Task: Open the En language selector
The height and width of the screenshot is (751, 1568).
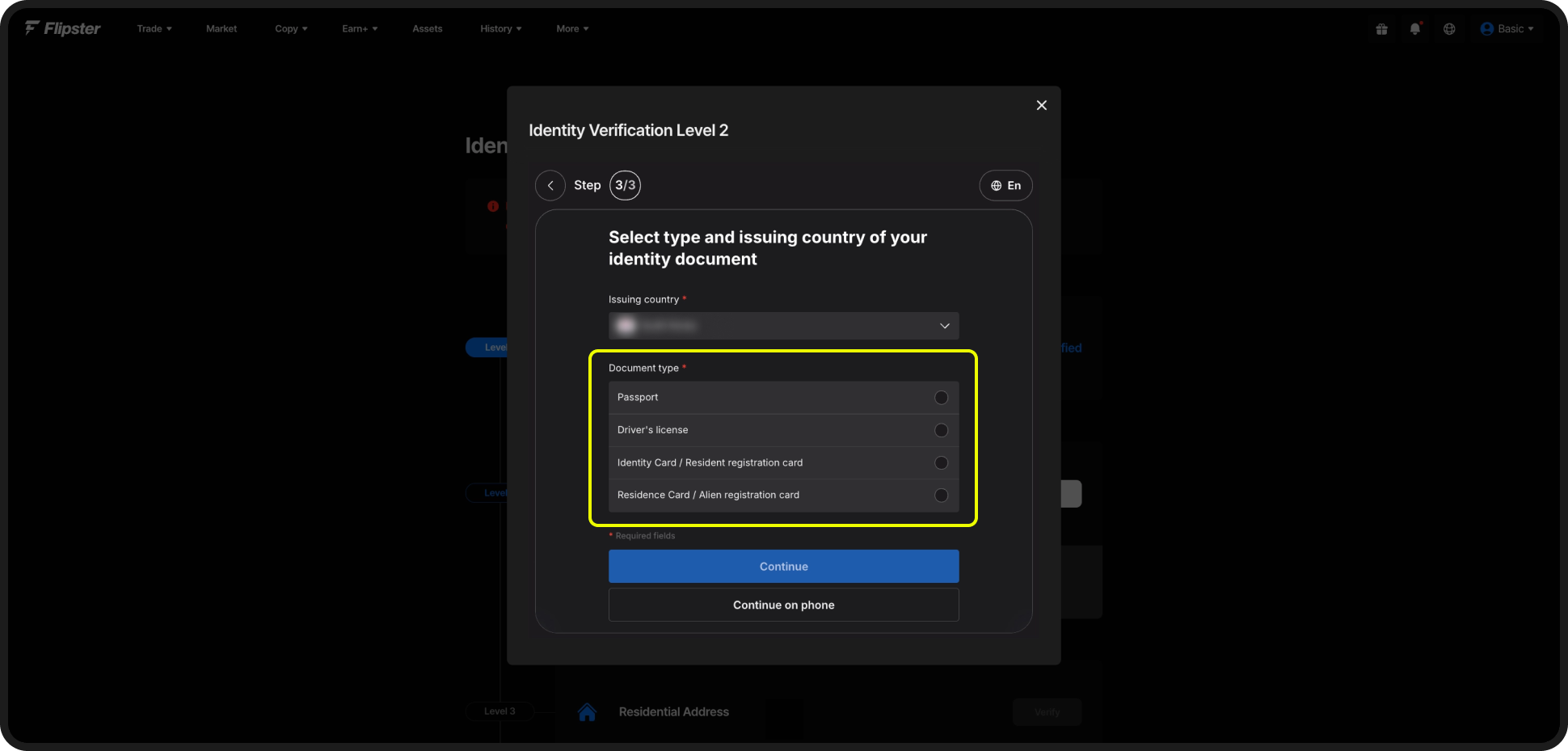Action: pyautogui.click(x=1005, y=185)
